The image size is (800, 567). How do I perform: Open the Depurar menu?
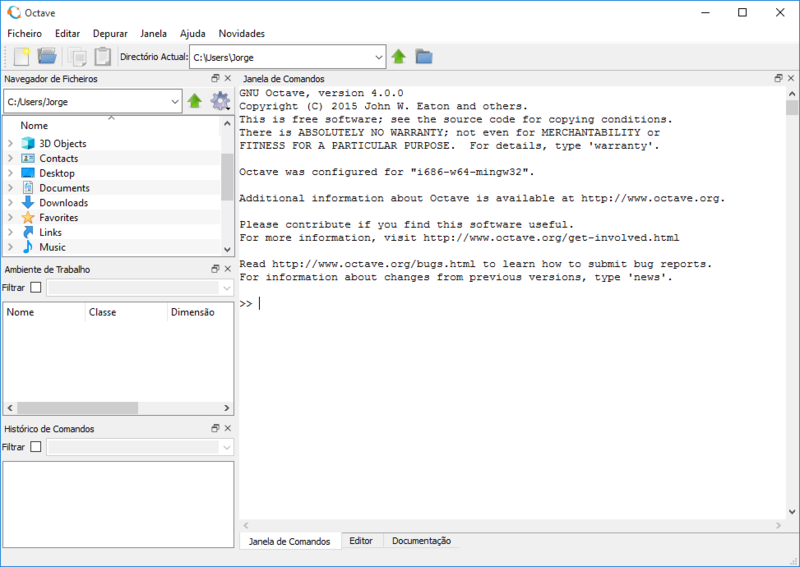[110, 33]
